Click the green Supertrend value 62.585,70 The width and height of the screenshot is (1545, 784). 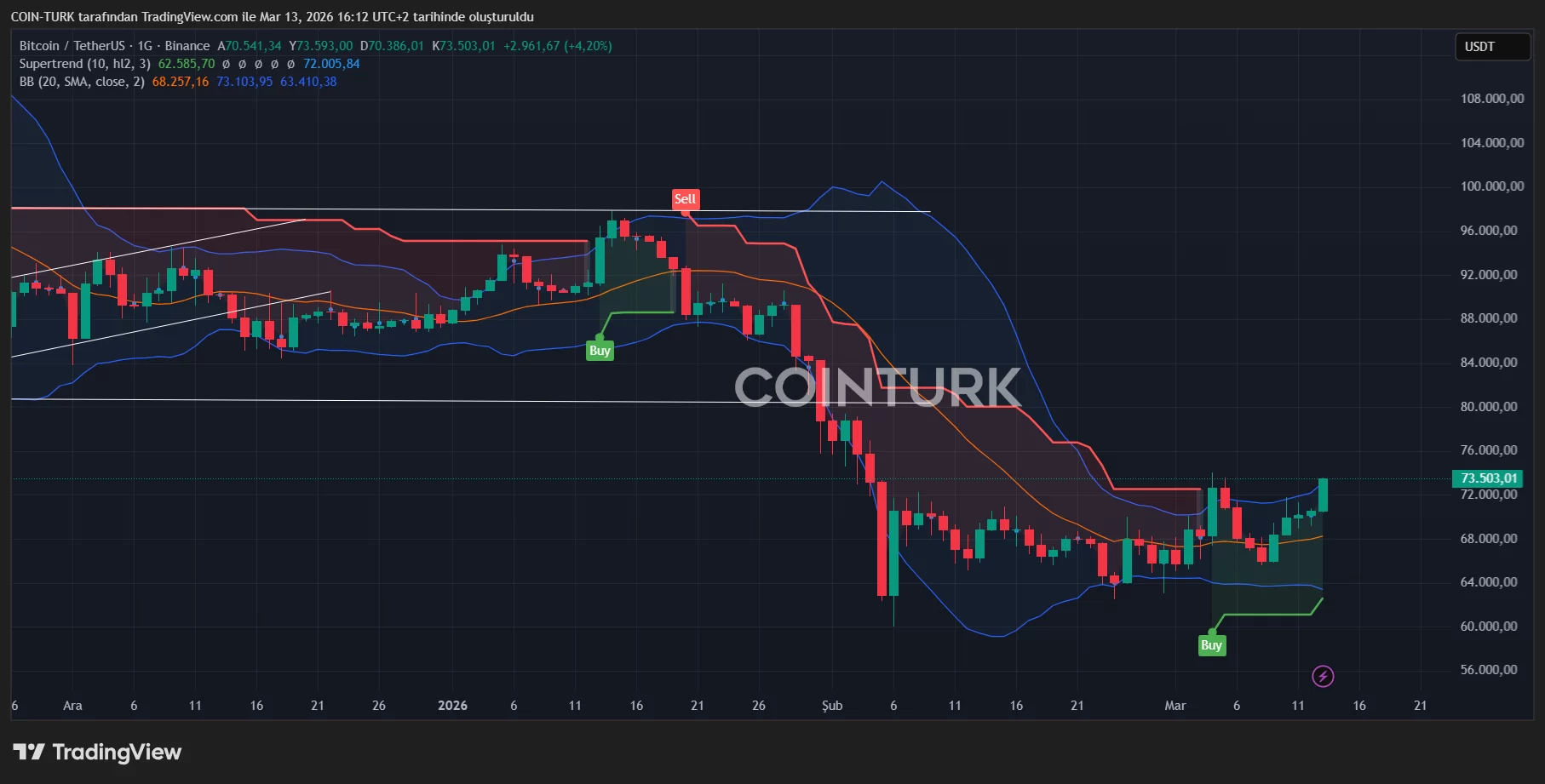pos(186,64)
